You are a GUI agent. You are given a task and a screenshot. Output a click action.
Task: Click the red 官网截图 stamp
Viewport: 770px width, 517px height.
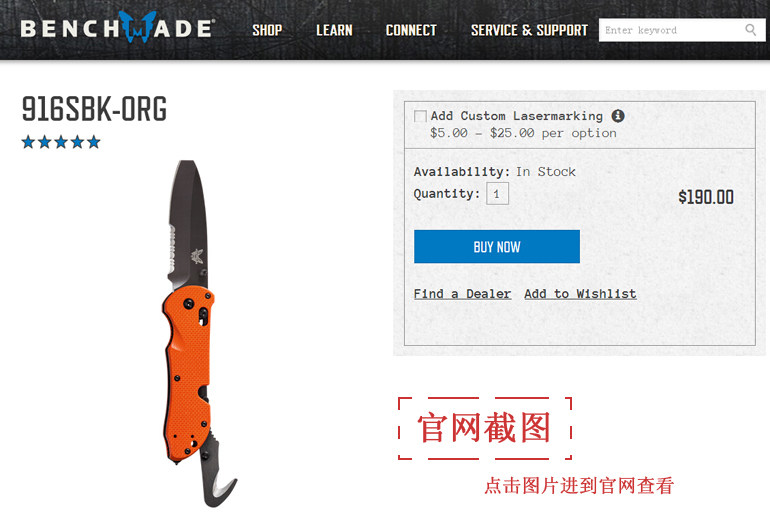pyautogui.click(x=484, y=428)
